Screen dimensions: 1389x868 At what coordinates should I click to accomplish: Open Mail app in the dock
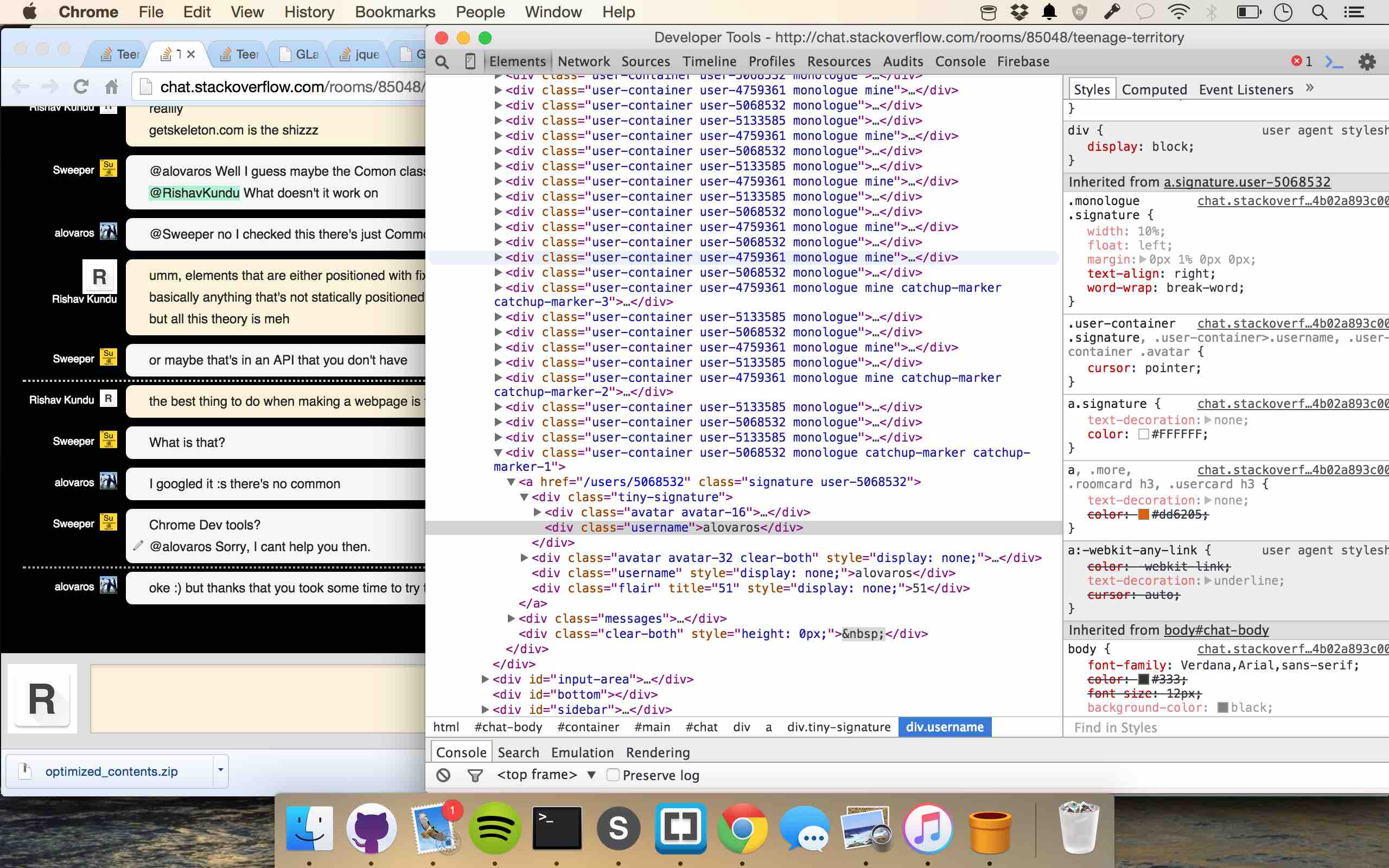click(x=434, y=827)
